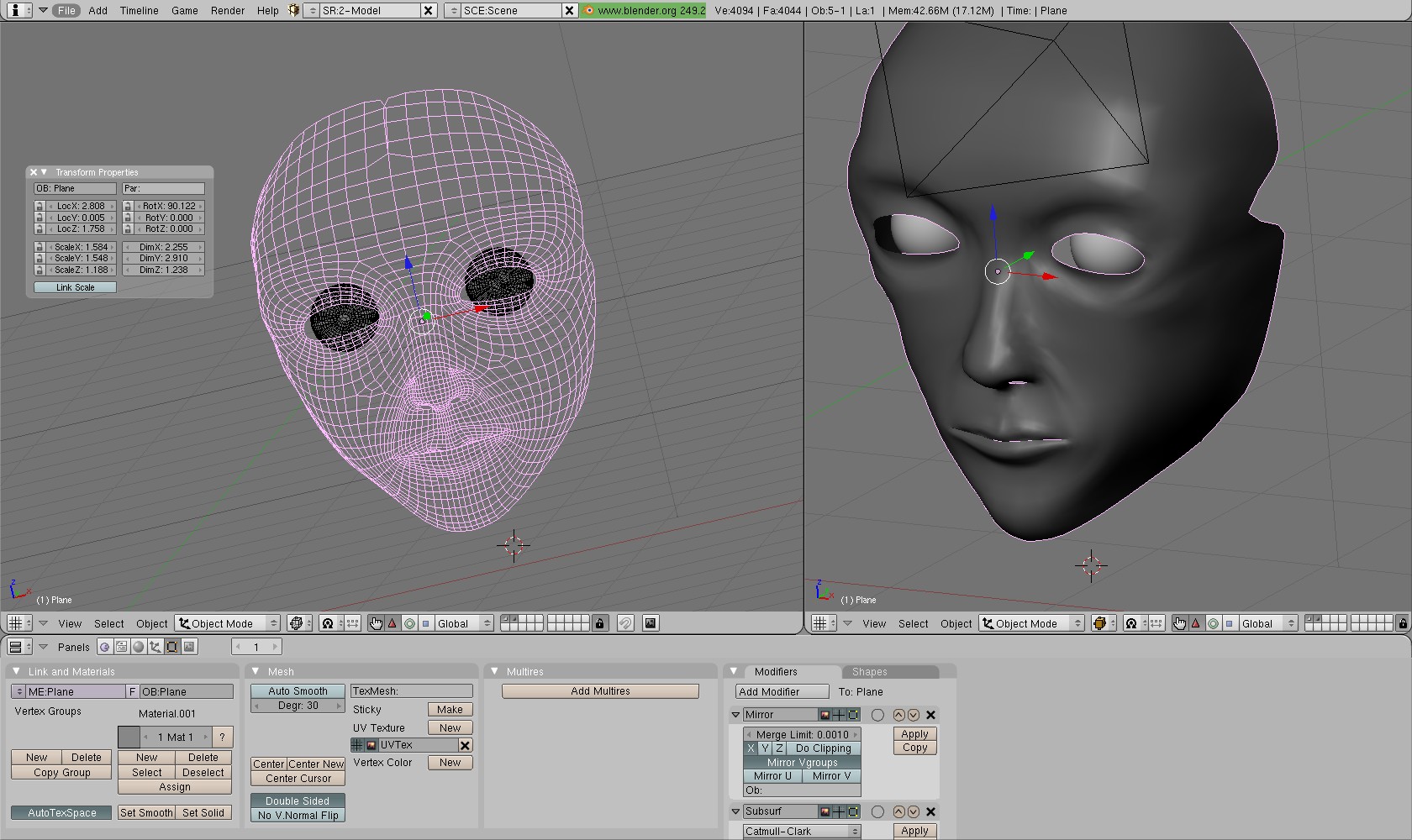Enable Y axis on the Mirror modifier
This screenshot has height=840, width=1412.
(765, 748)
